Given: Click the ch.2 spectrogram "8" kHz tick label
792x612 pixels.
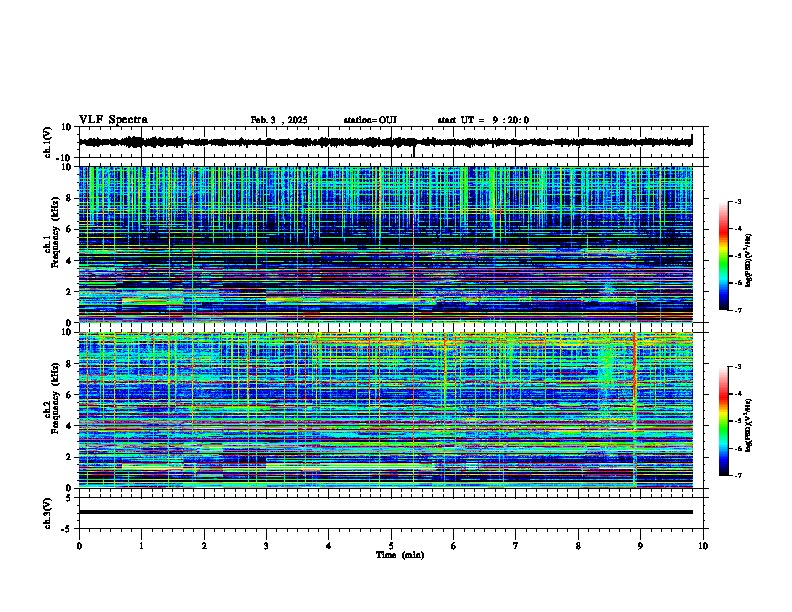Looking at the screenshot, I should [x=69, y=364].
